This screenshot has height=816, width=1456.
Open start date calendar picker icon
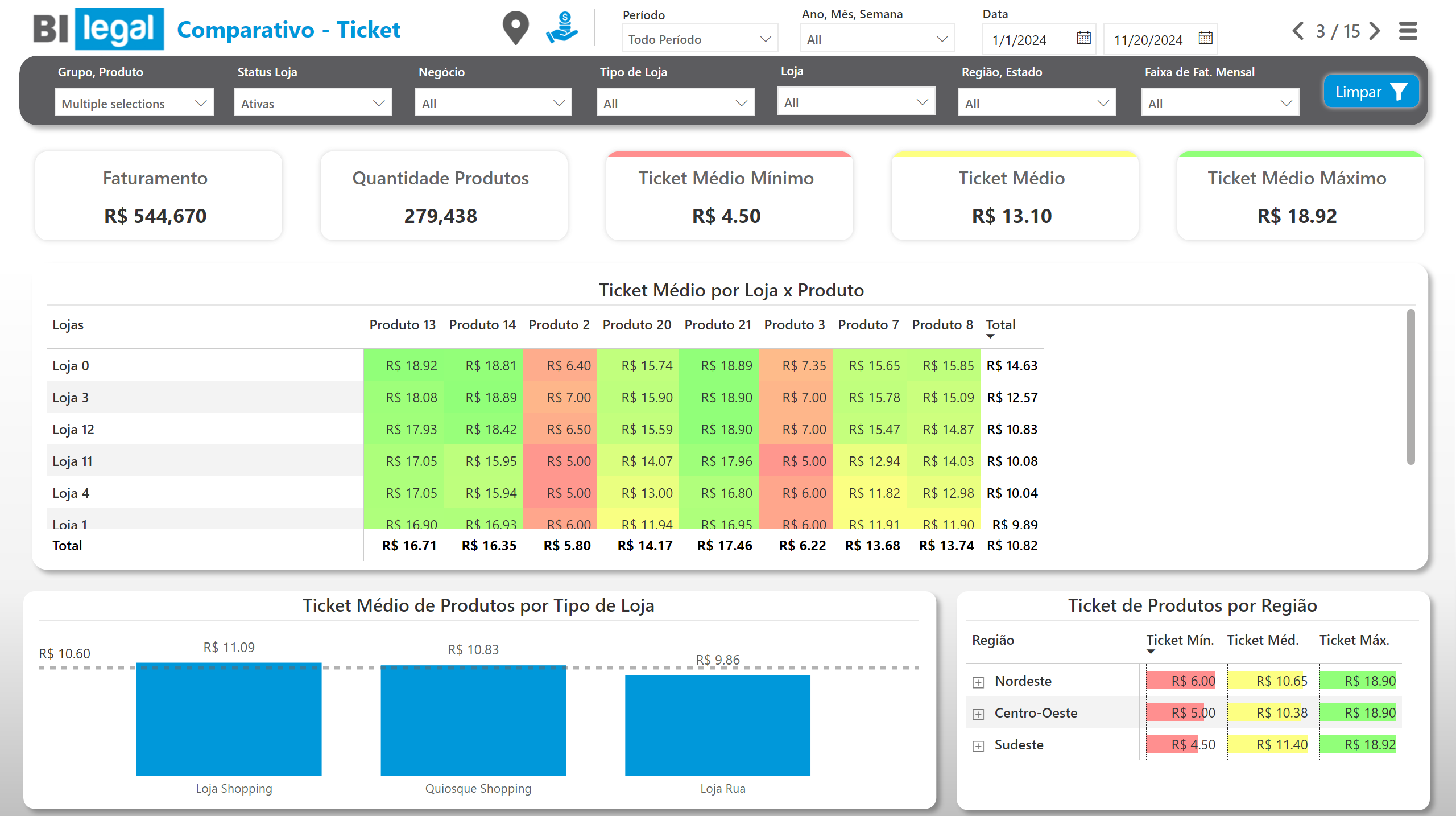1083,39
